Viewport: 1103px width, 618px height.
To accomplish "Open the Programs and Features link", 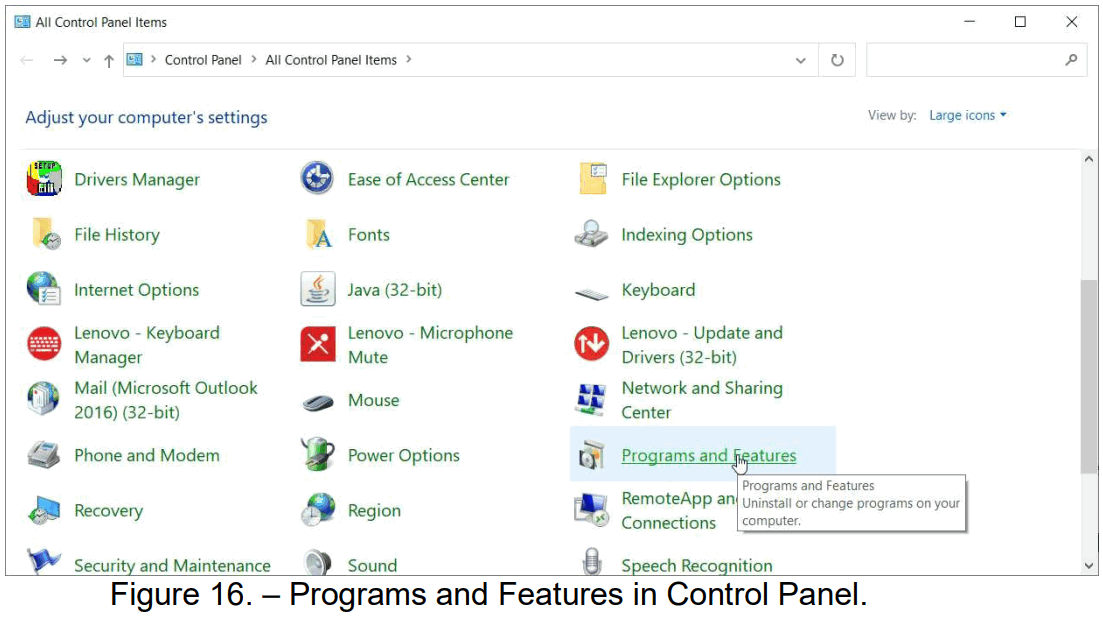I will click(x=708, y=456).
